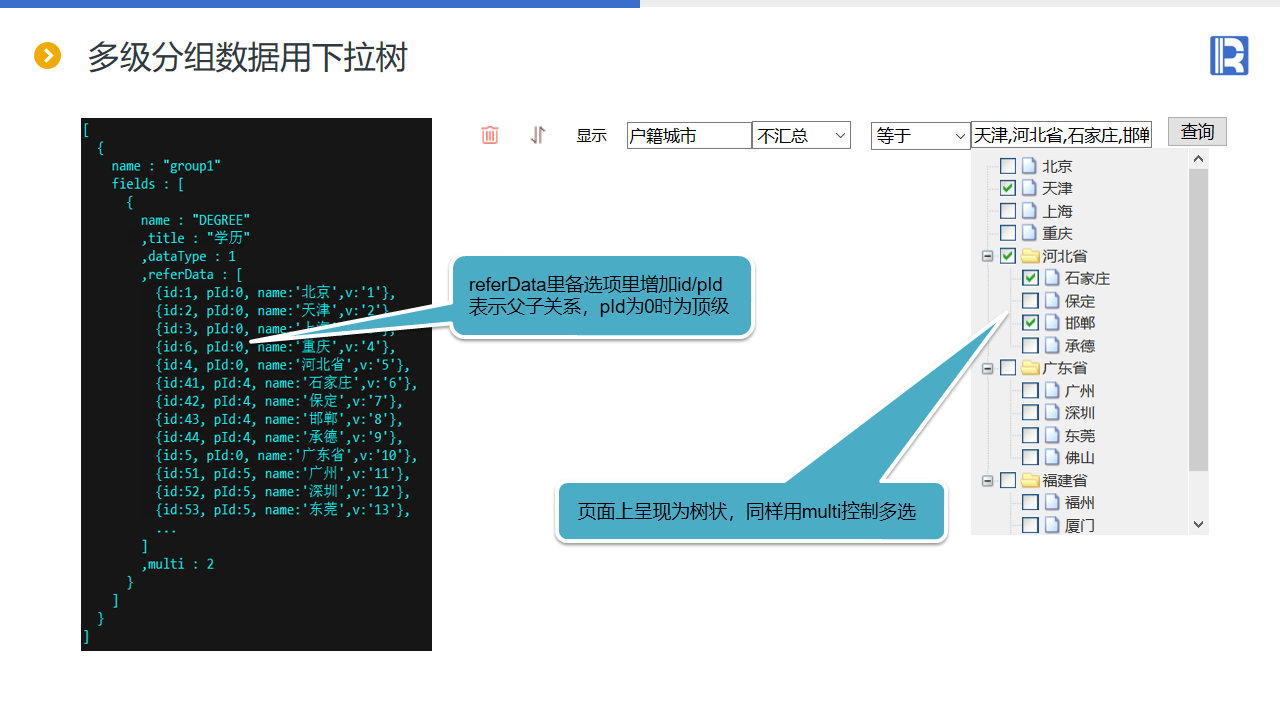Viewport: 1280px width, 720px height.
Task: Focus the 户籍城市 field input
Action: [x=689, y=135]
